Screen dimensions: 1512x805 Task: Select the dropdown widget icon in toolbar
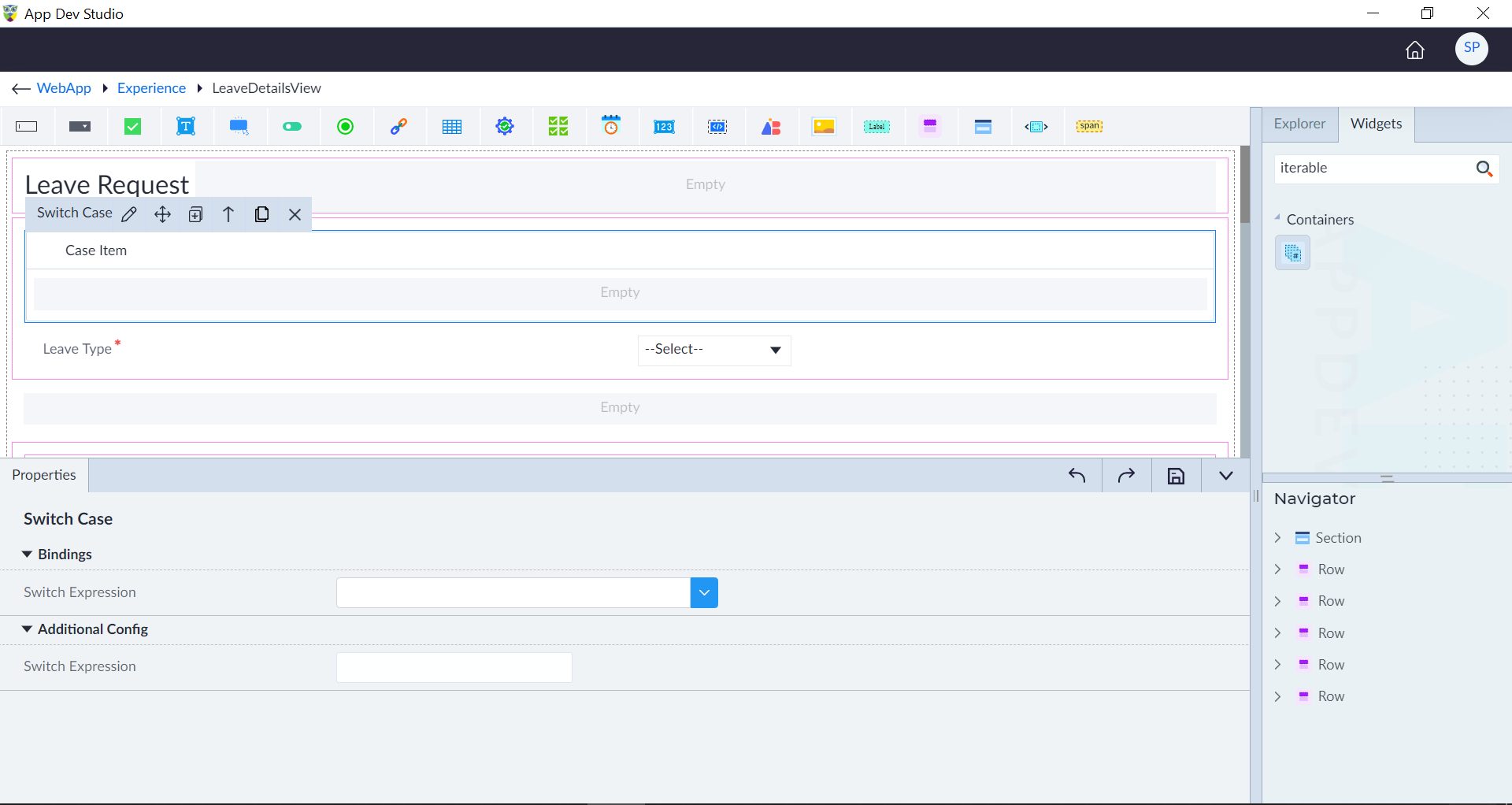point(80,127)
